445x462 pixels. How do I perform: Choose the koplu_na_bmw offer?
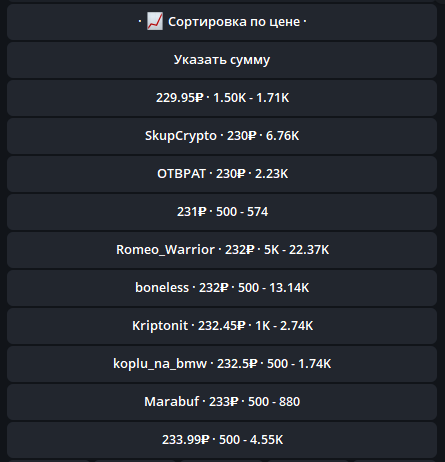222,364
